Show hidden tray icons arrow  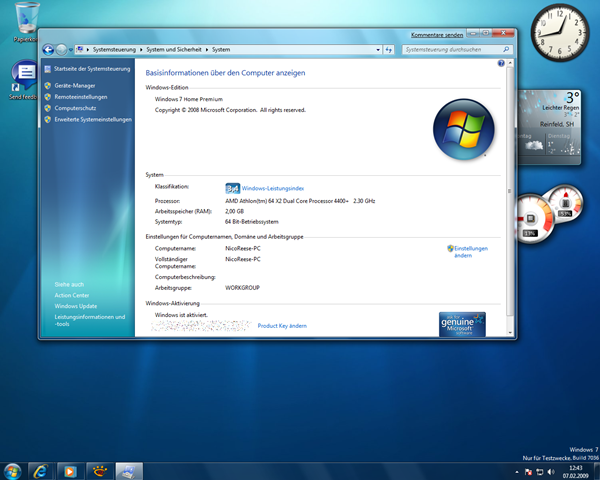click(517, 472)
